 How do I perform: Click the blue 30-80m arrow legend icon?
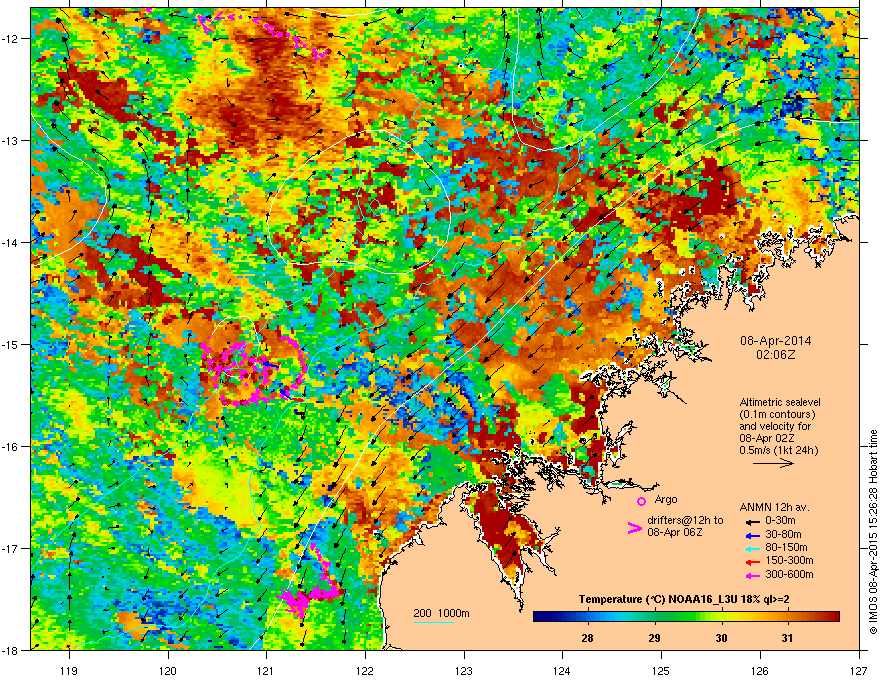(753, 535)
